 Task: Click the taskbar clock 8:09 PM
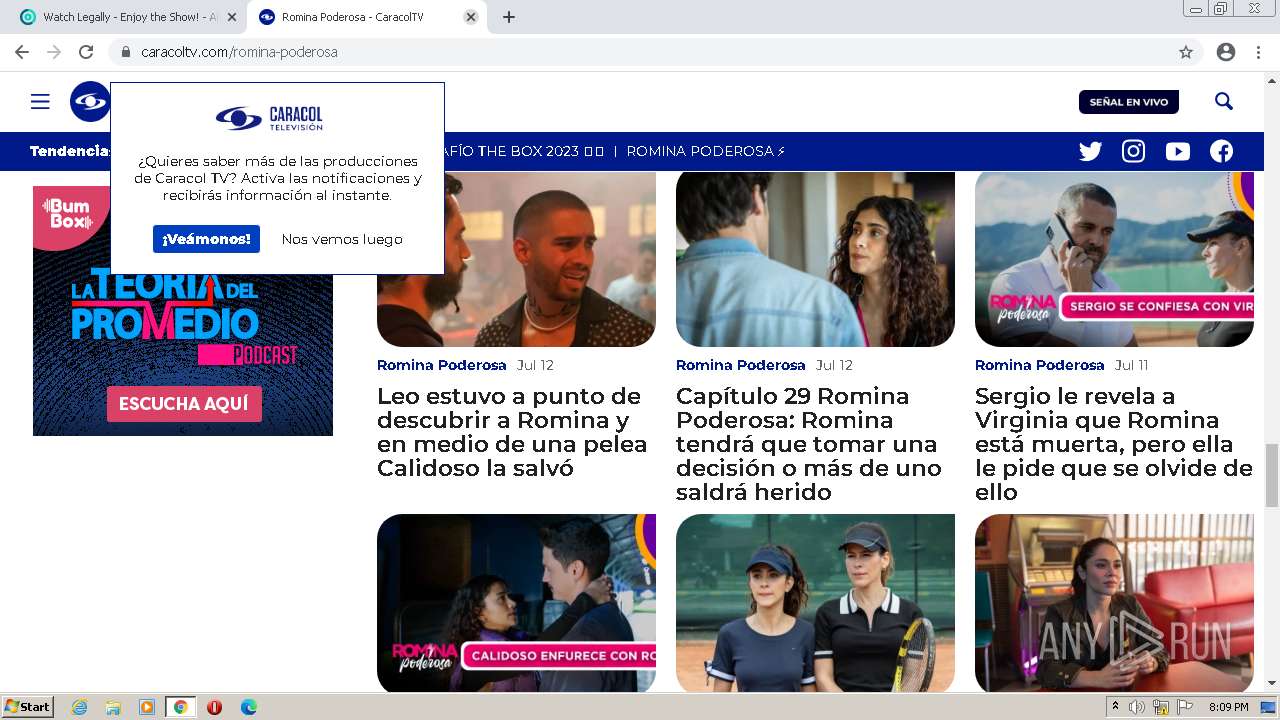click(1228, 707)
